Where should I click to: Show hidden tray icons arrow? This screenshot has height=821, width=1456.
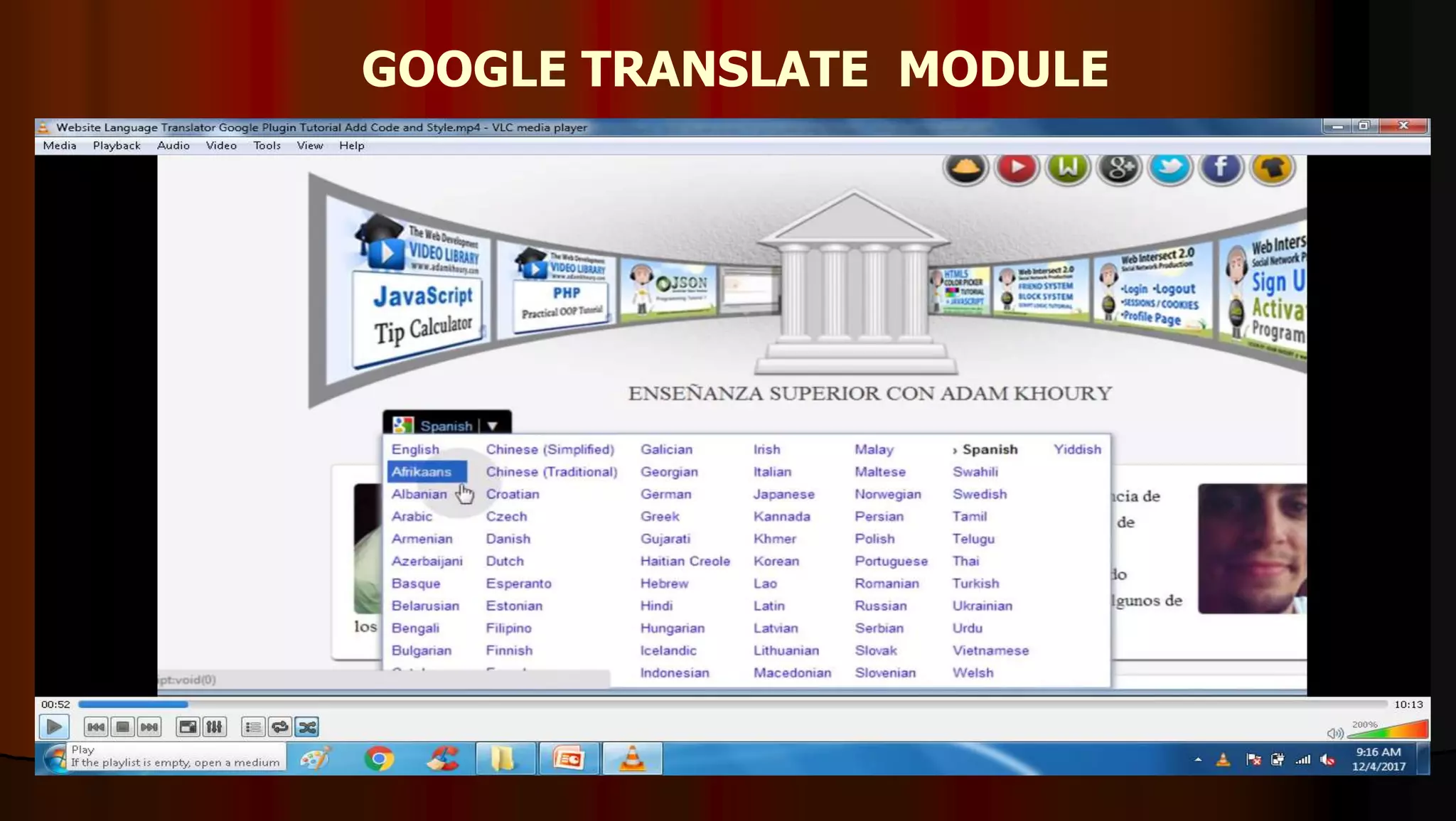pyautogui.click(x=1198, y=760)
